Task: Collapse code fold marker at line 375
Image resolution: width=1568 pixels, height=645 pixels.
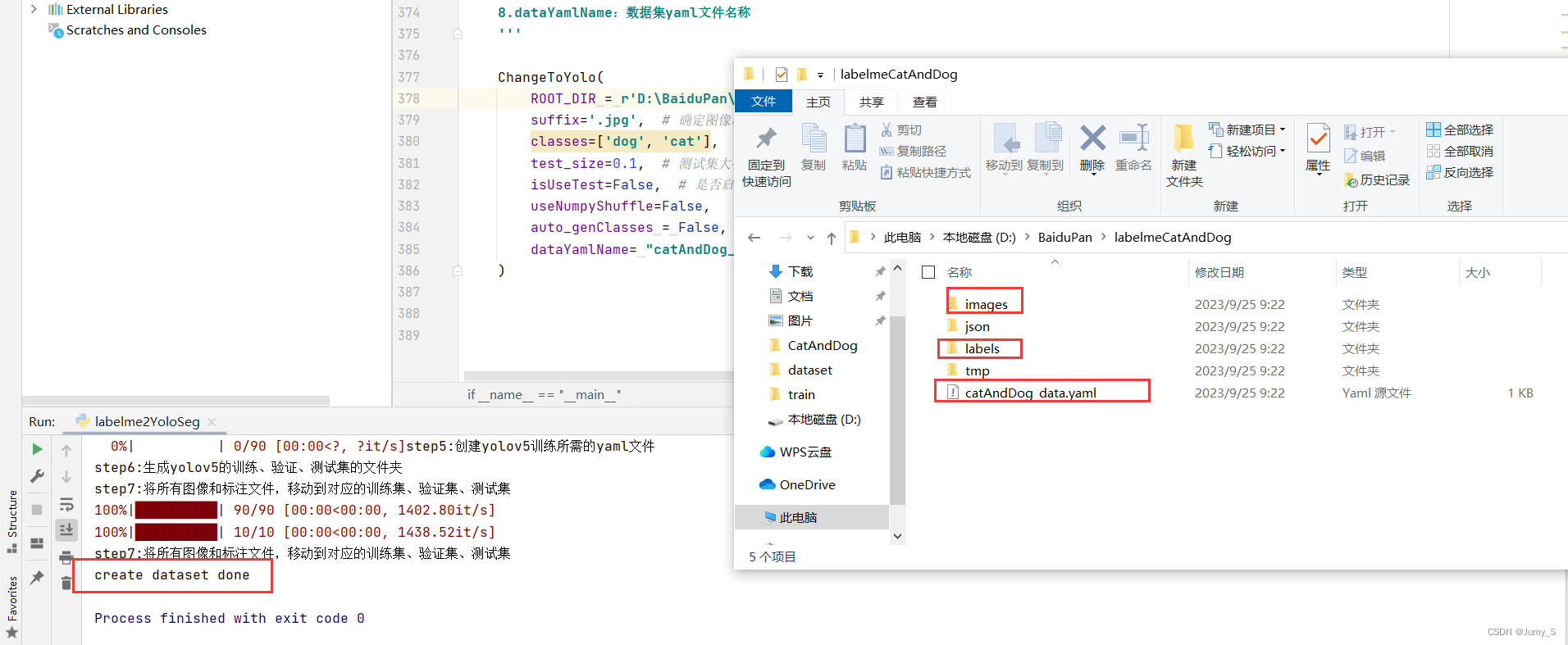Action: (458, 34)
